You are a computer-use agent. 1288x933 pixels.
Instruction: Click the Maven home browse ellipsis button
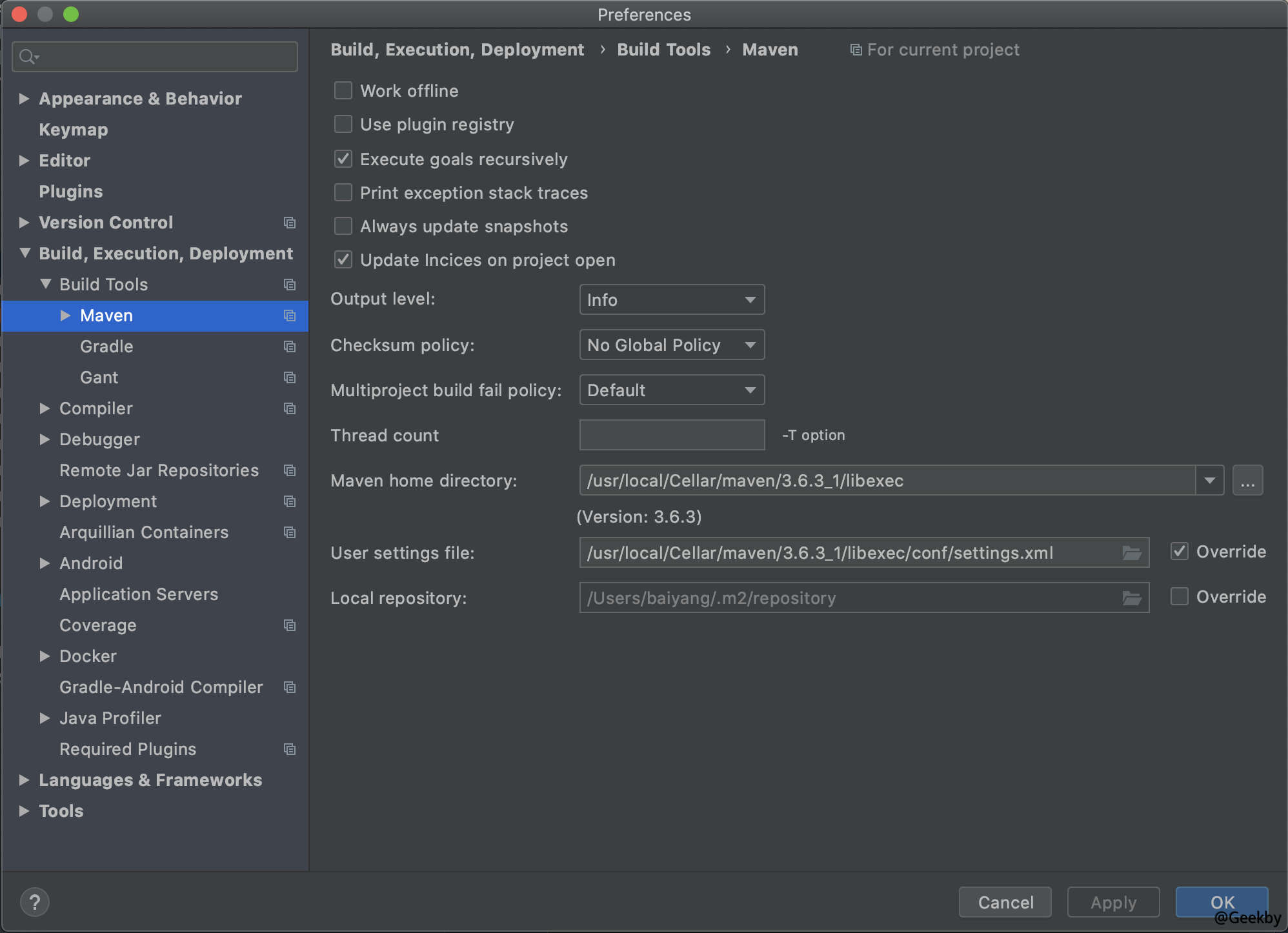pos(1247,481)
